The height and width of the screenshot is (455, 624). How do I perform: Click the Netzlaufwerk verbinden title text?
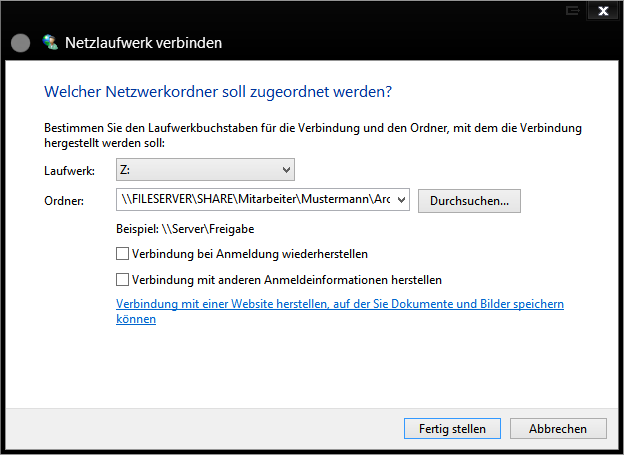click(x=143, y=44)
